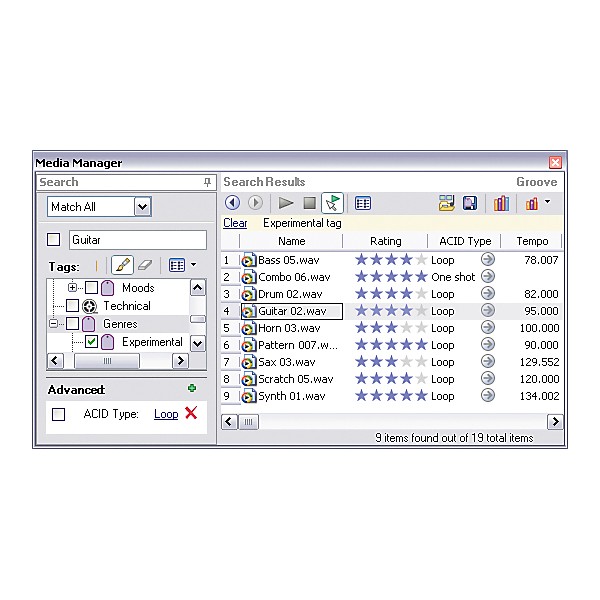Image resolution: width=600 pixels, height=600 pixels.
Task: Click the results list left scroll arrow
Action: tap(229, 422)
